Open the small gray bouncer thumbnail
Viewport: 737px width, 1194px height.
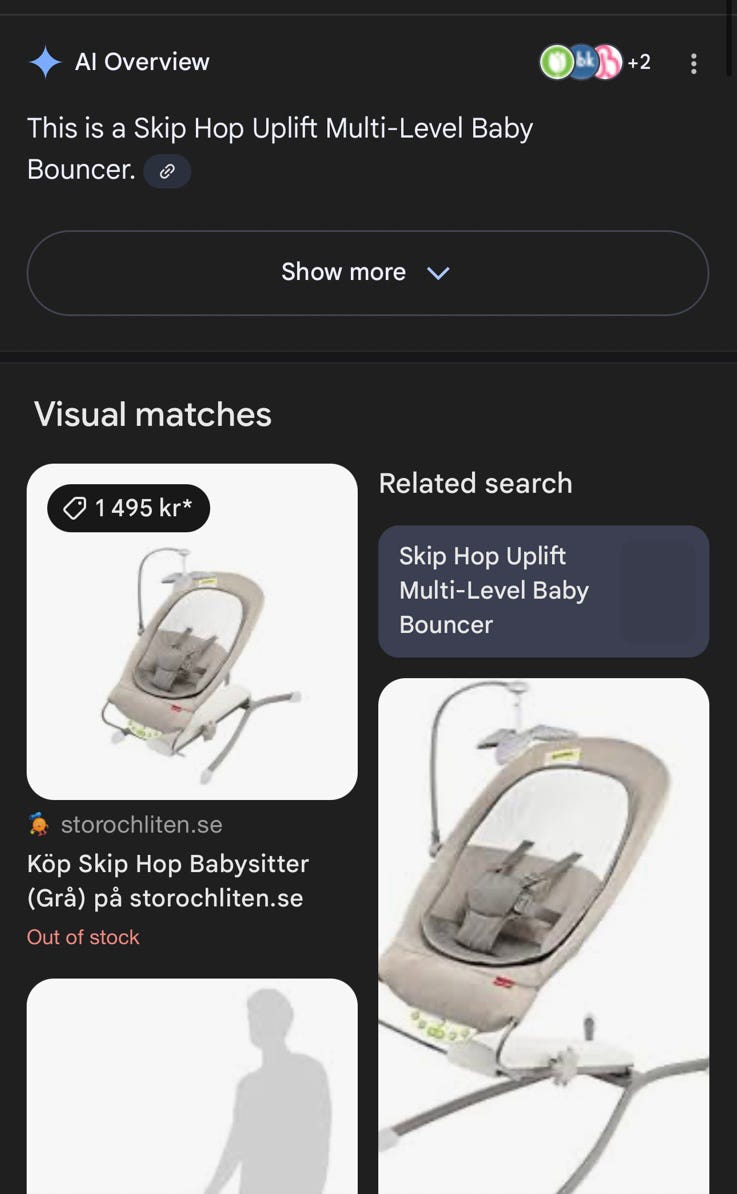click(x=192, y=631)
